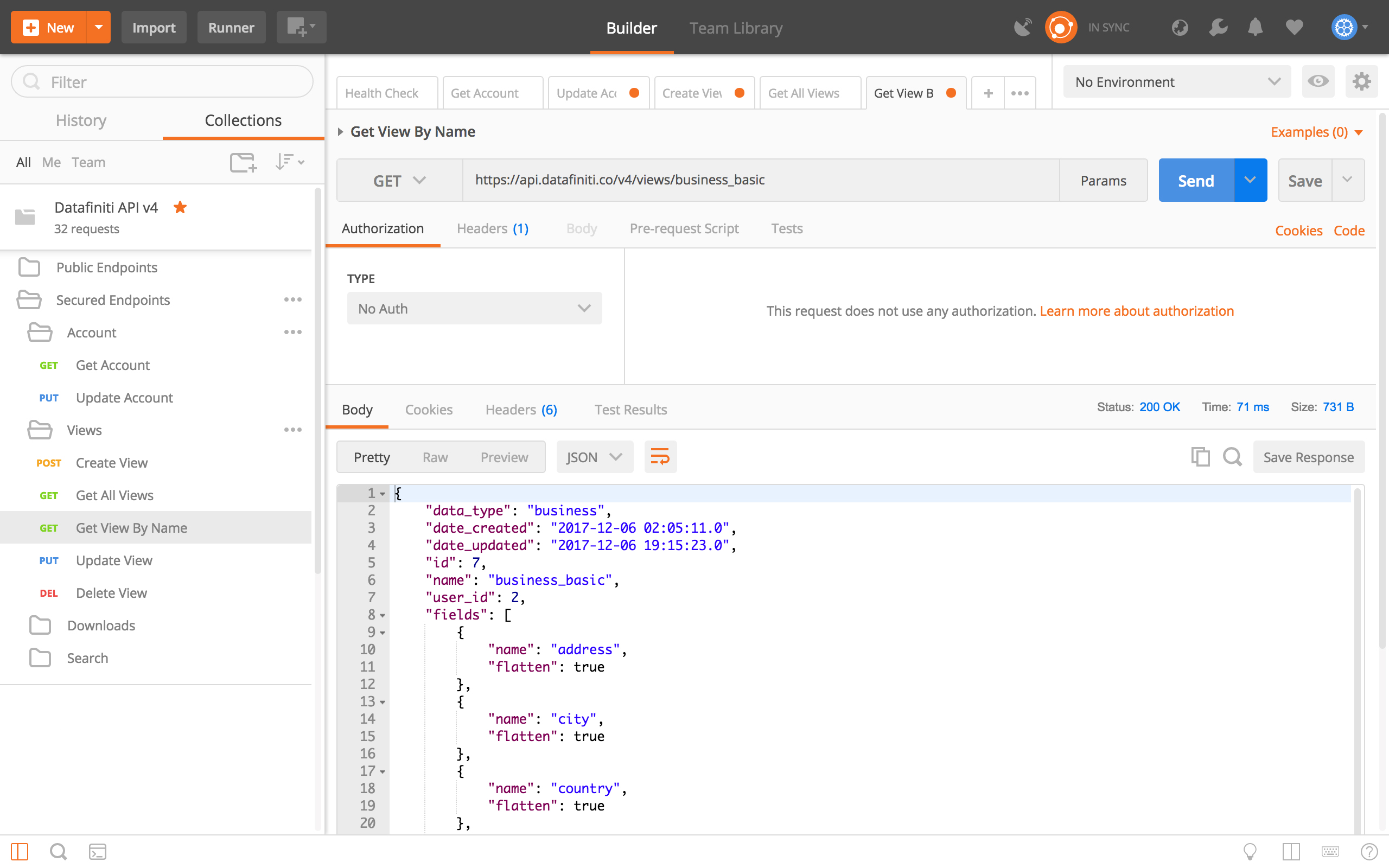Open the No Auth type dropdown
This screenshot has width=1389, height=868.
[474, 308]
